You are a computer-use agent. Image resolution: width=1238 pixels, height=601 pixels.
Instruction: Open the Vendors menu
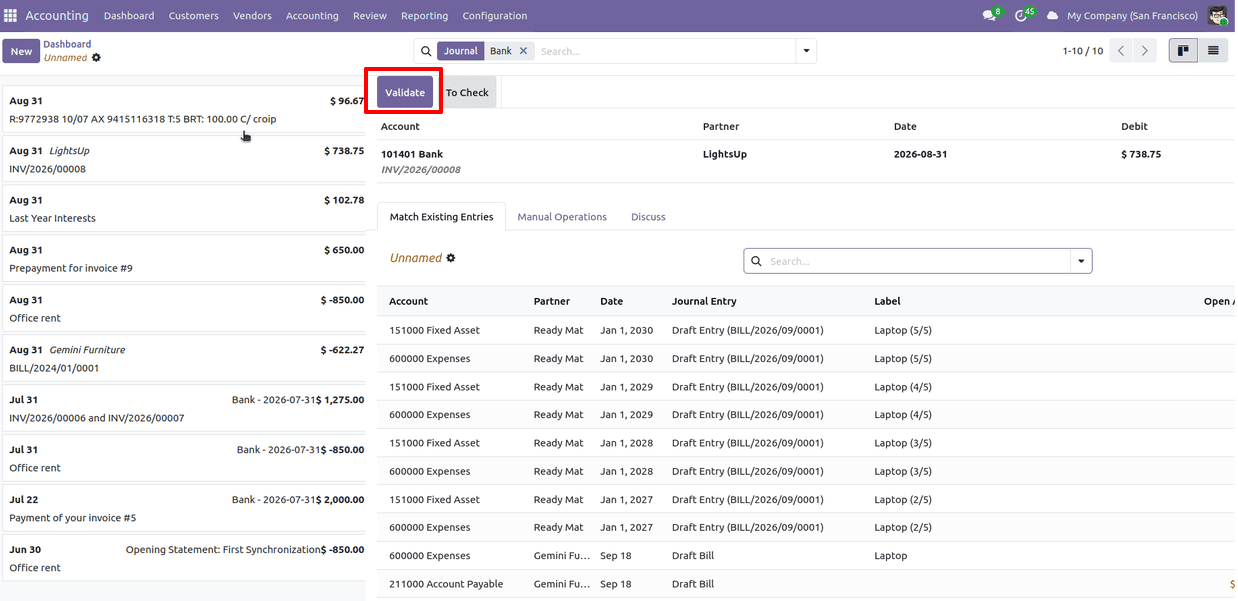pos(252,16)
